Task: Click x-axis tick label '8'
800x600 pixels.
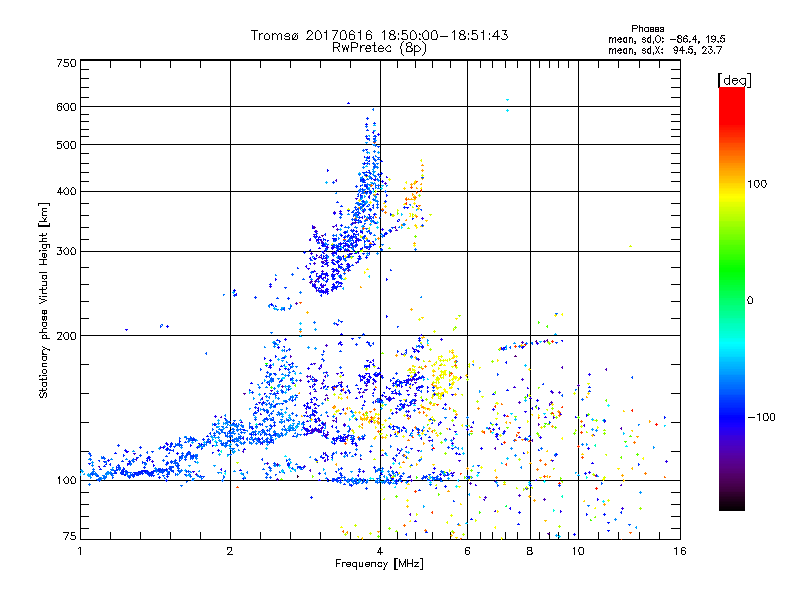Action: [x=530, y=551]
